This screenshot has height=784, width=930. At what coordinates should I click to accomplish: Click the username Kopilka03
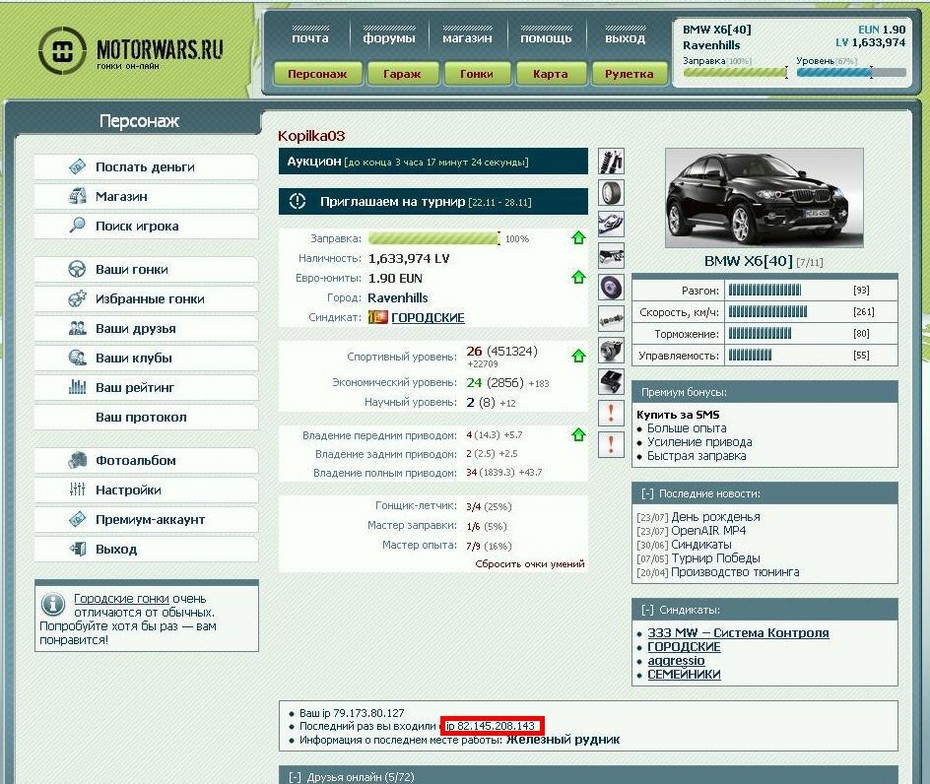pos(311,136)
